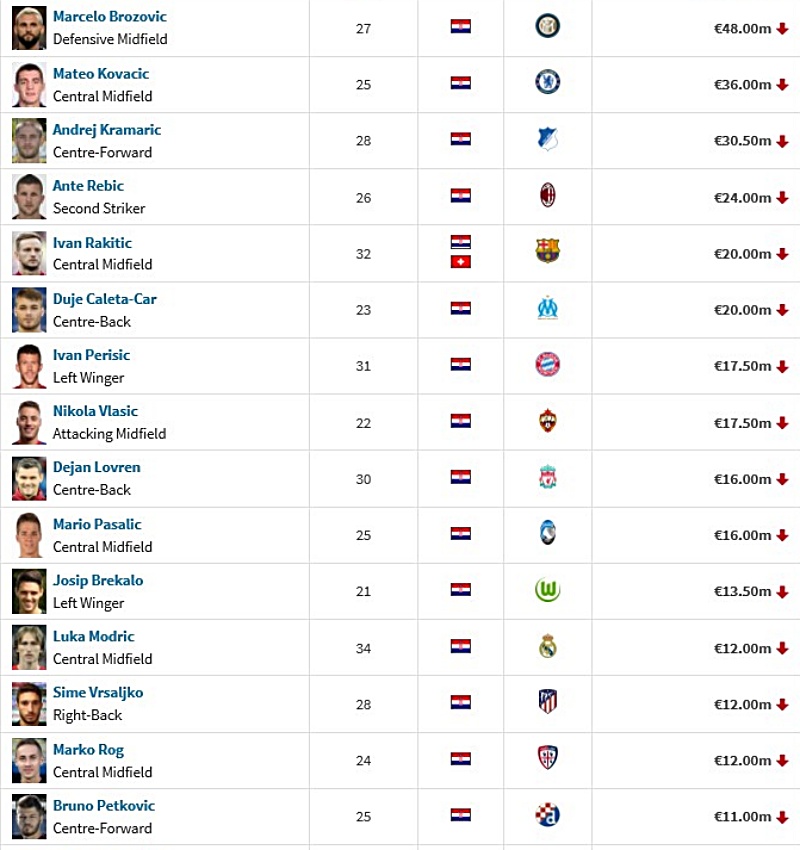Open the Real Madrid crest icon

tap(547, 646)
